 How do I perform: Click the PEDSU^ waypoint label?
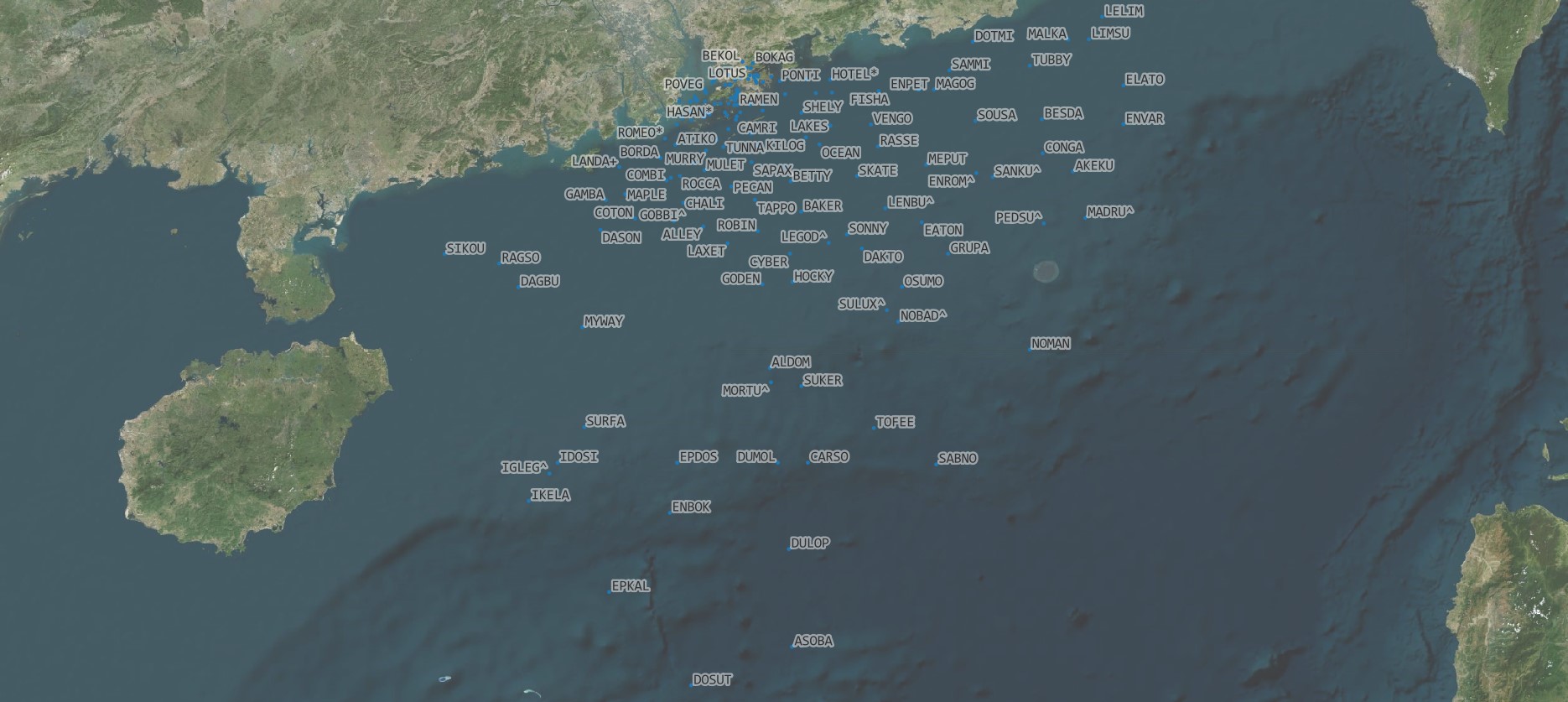coord(1020,218)
